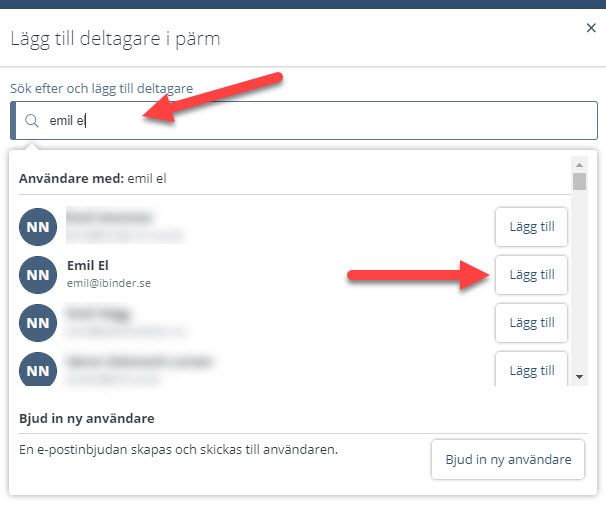
Task: Click Bjud in ny användare button
Action: [508, 459]
